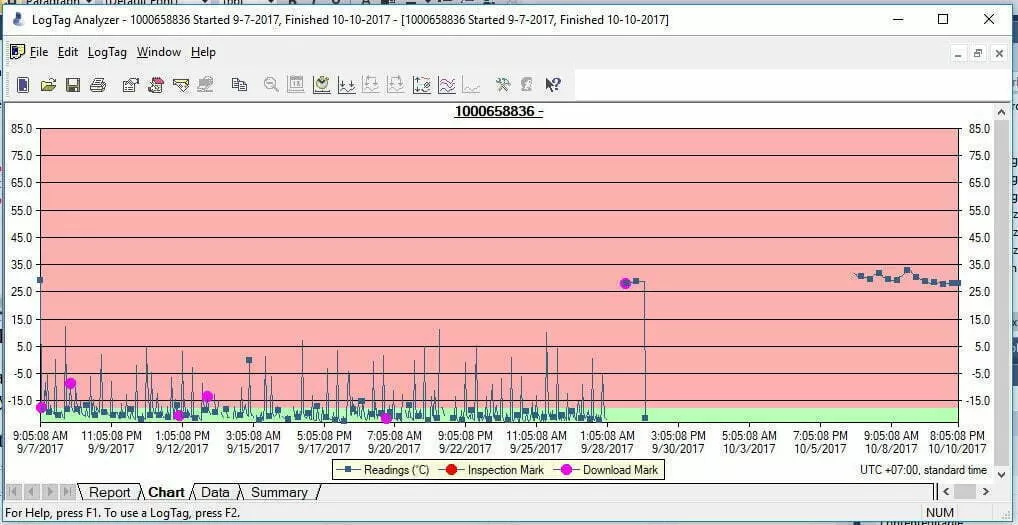Click the Open file folder icon
This screenshot has height=525, width=1018.
click(x=47, y=85)
